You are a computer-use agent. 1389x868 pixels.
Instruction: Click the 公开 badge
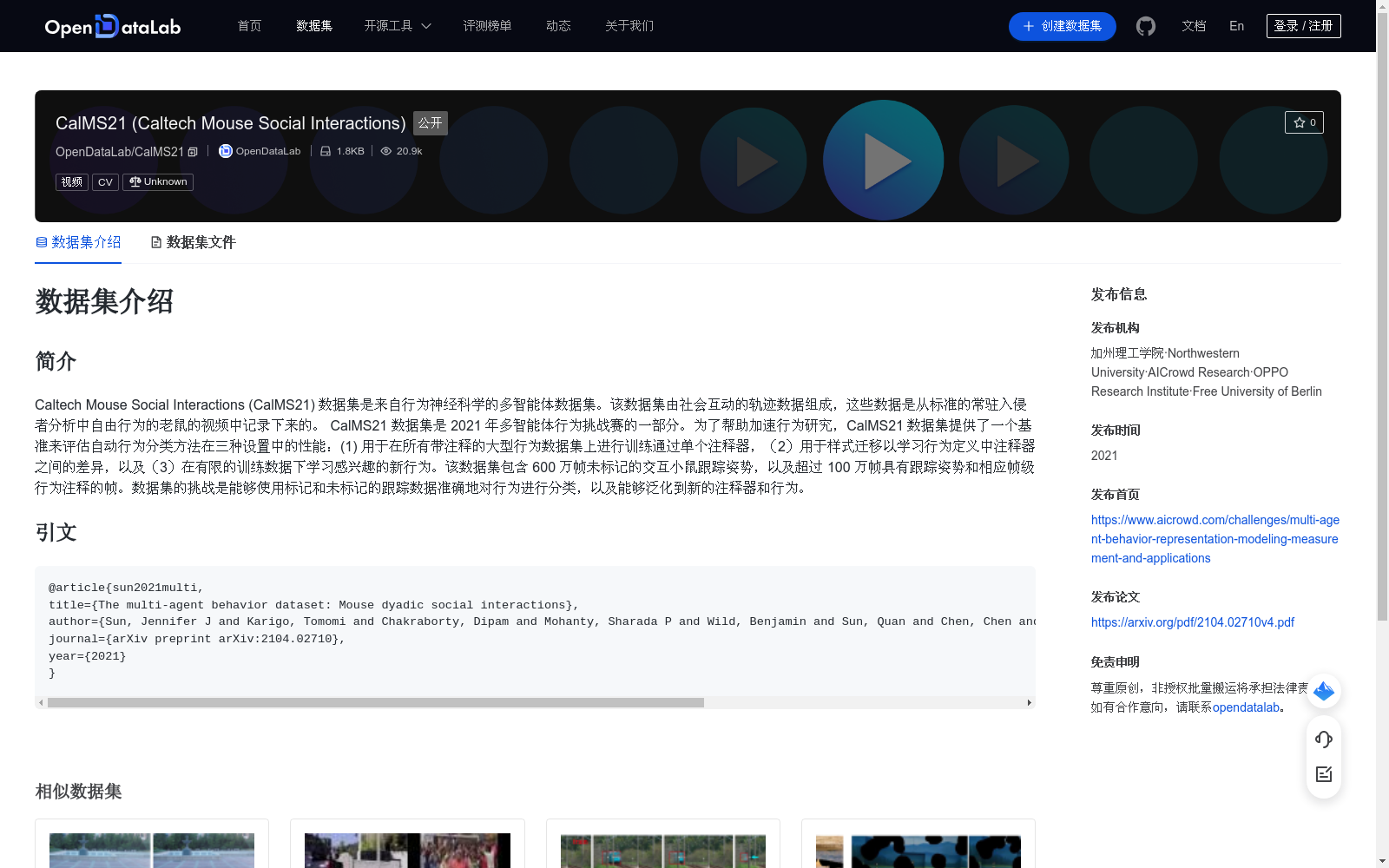pos(431,123)
